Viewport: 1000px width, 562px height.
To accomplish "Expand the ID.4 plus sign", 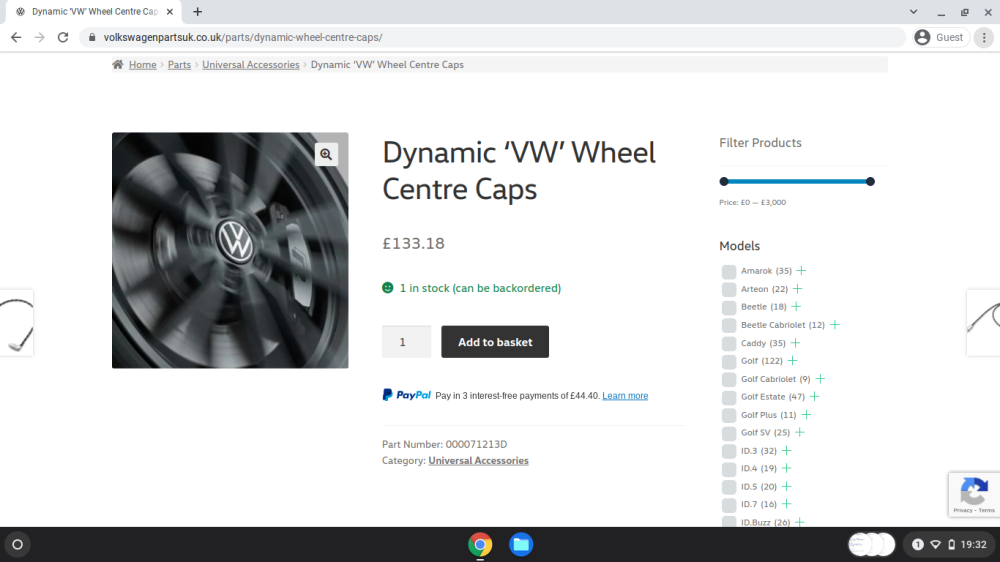I will click(786, 468).
